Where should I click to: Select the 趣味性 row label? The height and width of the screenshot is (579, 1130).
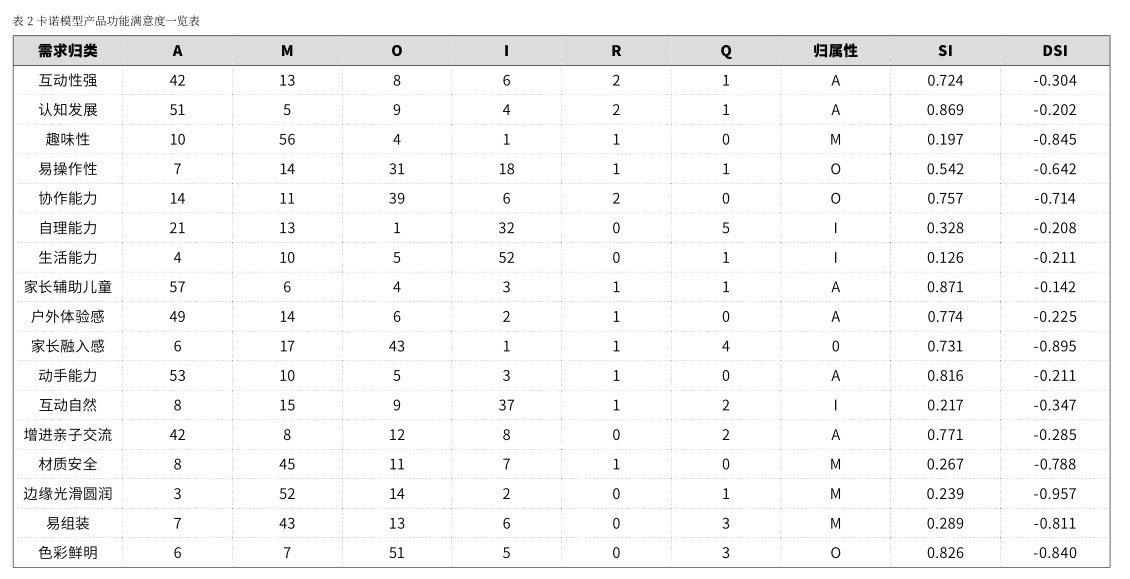click(x=68, y=140)
